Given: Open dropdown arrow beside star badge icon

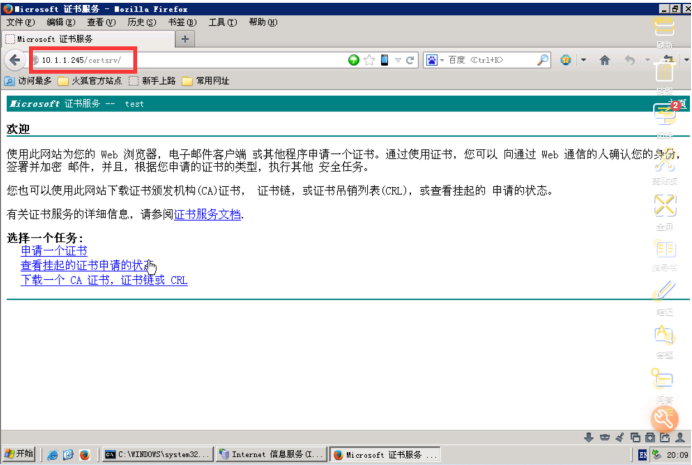Looking at the screenshot, I should click(x=583, y=60).
